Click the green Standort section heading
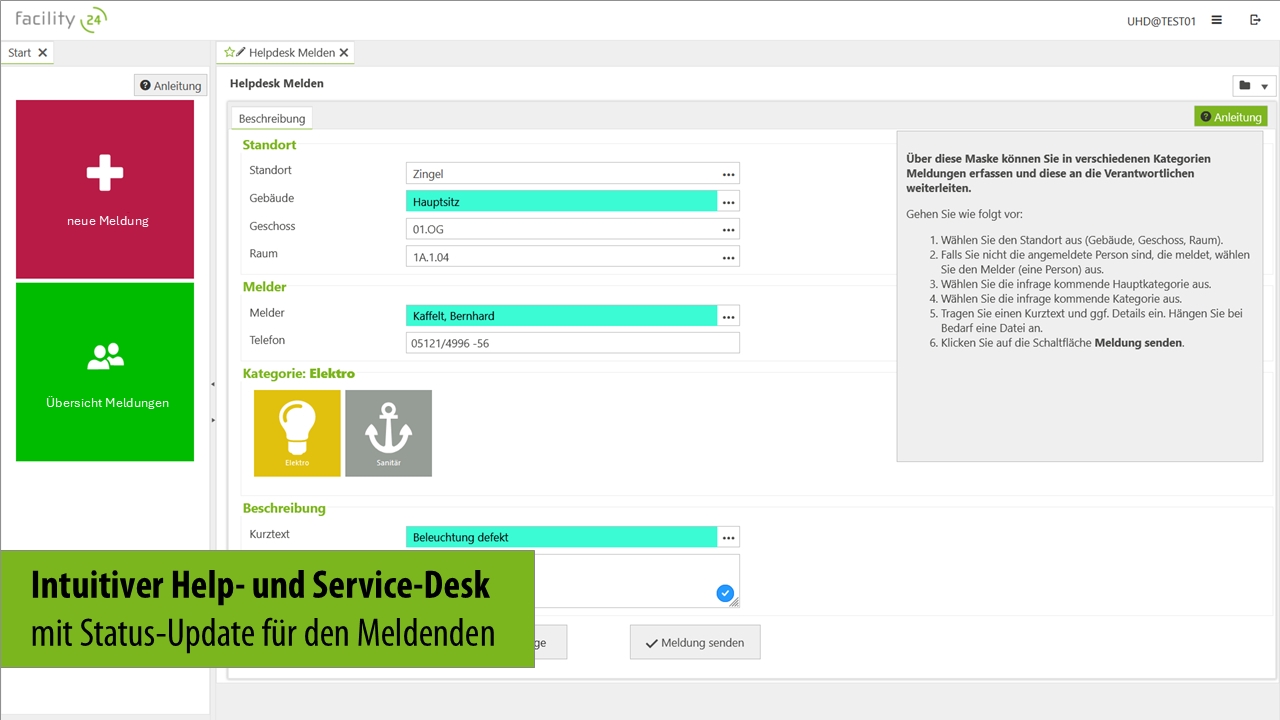The height and width of the screenshot is (720, 1280). click(270, 145)
